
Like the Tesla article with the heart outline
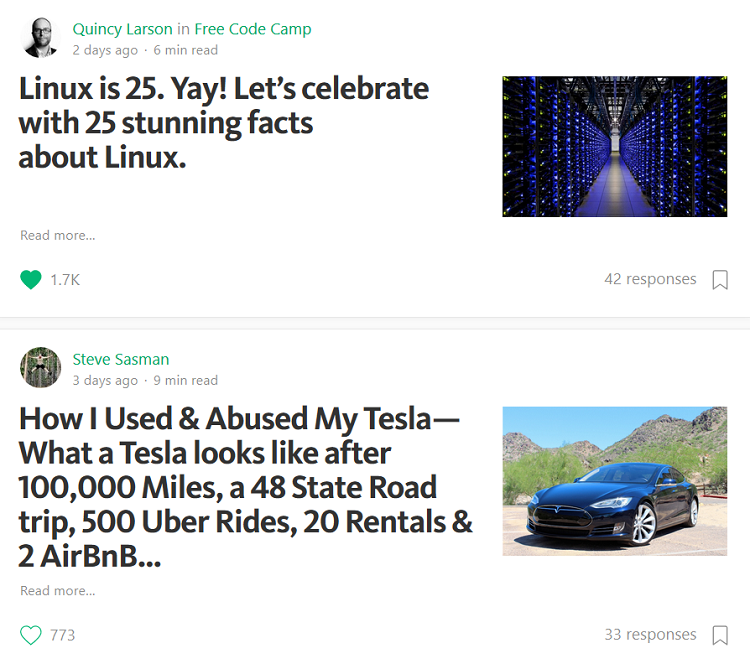tap(31, 635)
